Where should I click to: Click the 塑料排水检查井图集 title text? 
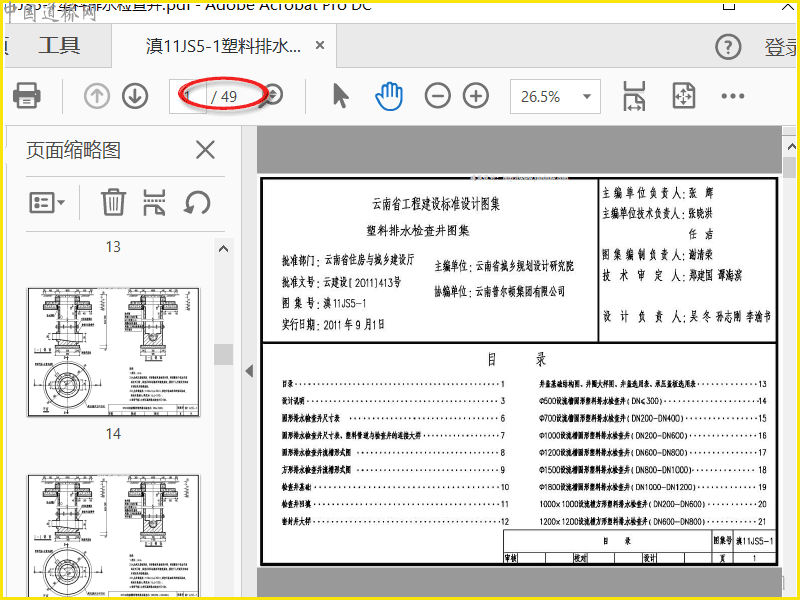tap(418, 231)
